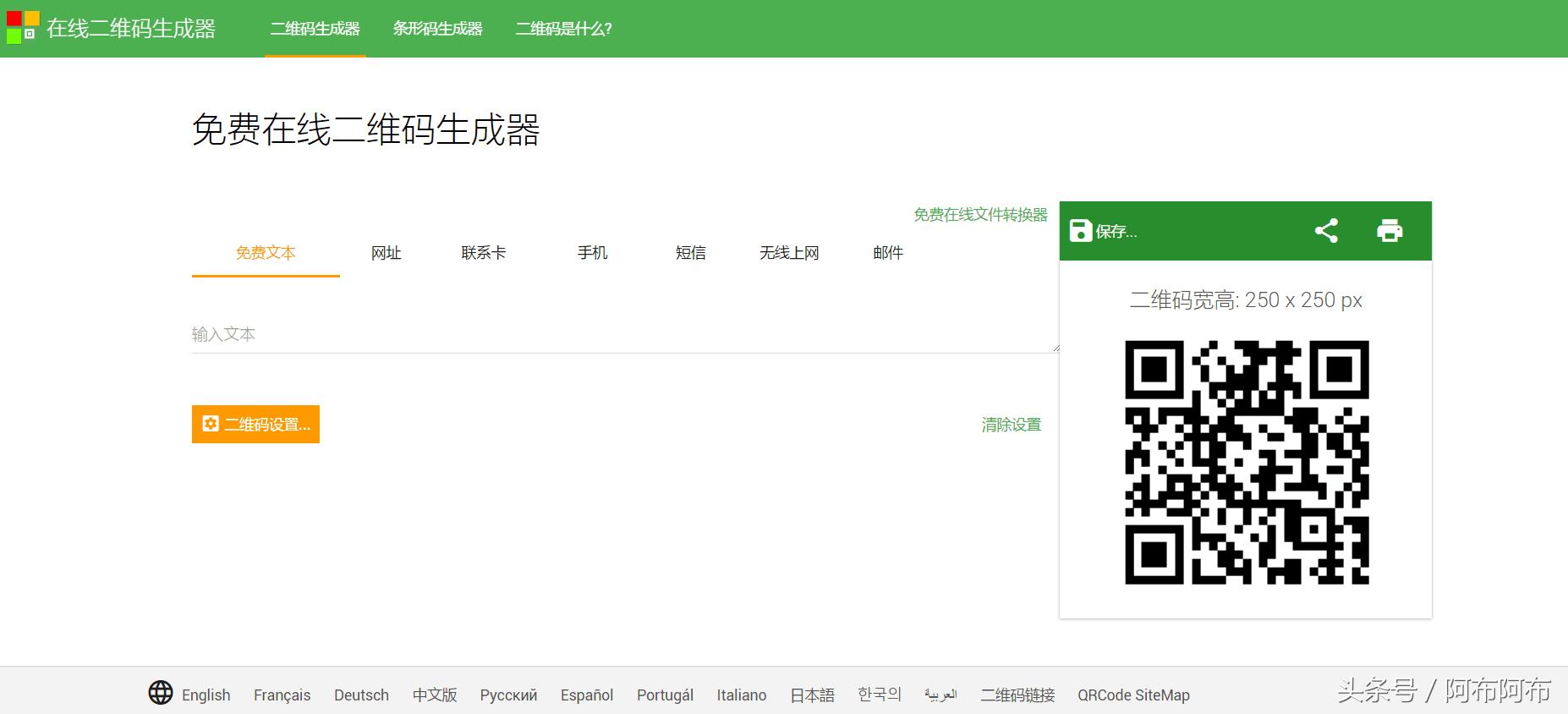
Task: Switch language to Русский
Action: tap(509, 695)
